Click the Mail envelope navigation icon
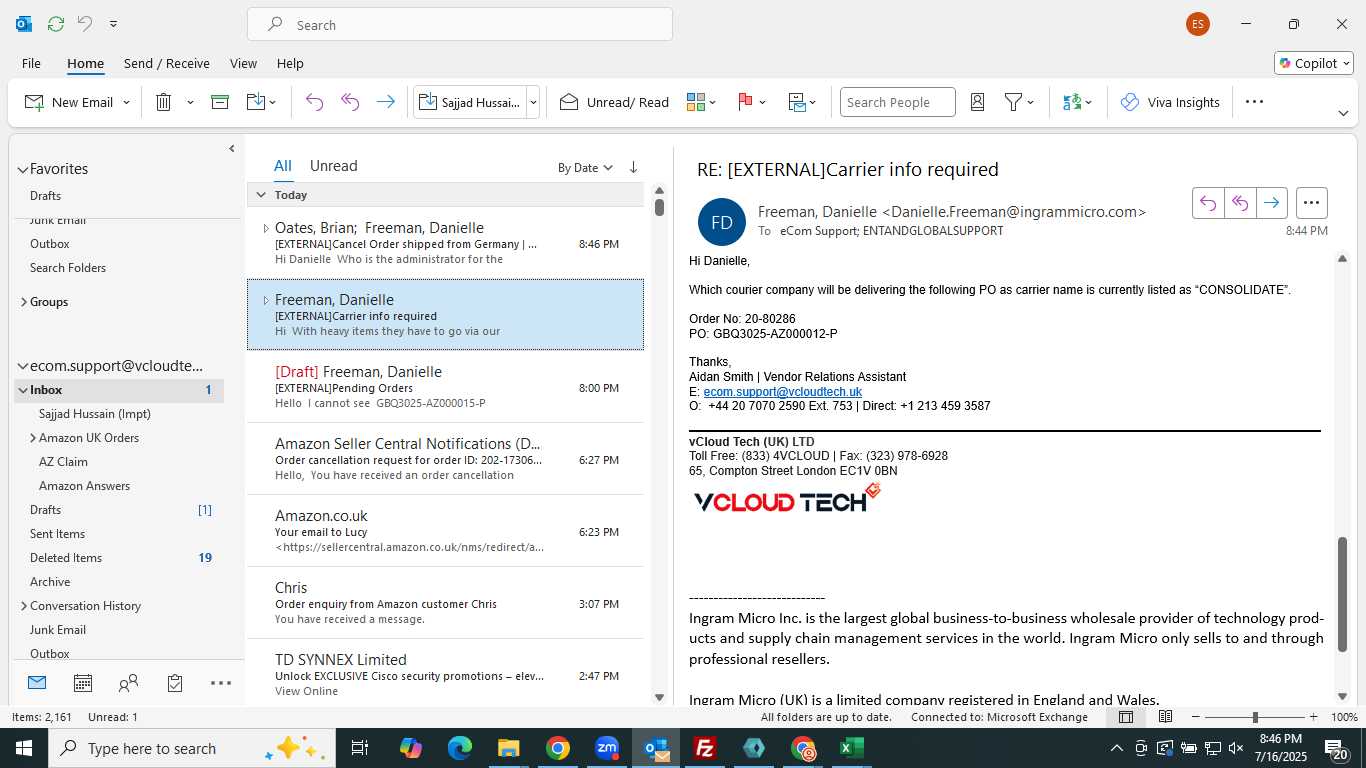The width and height of the screenshot is (1366, 768). pos(37,683)
